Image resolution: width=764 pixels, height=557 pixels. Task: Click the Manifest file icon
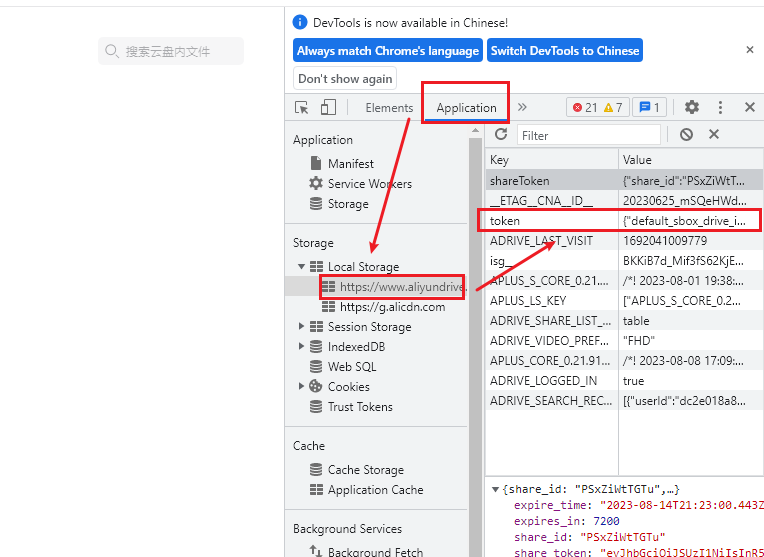pyautogui.click(x=316, y=163)
